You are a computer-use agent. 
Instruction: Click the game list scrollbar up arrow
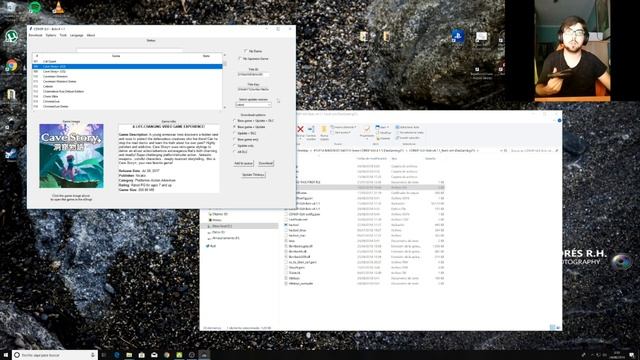pos(224,55)
